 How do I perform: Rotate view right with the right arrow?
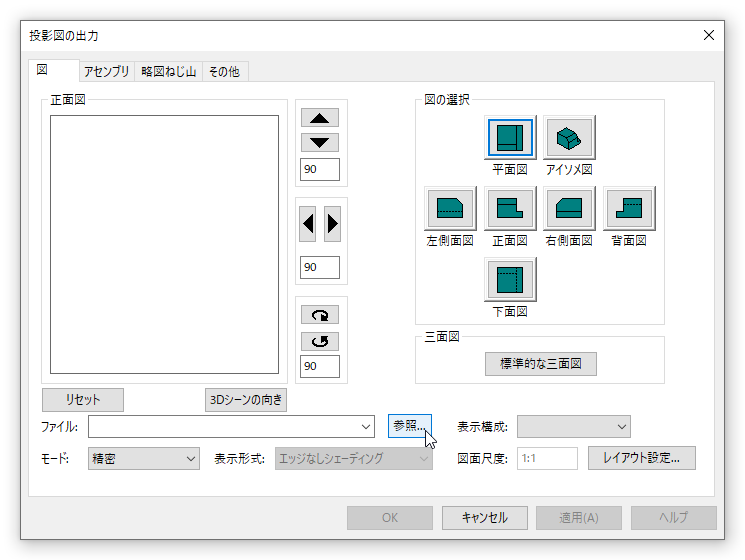[332, 224]
